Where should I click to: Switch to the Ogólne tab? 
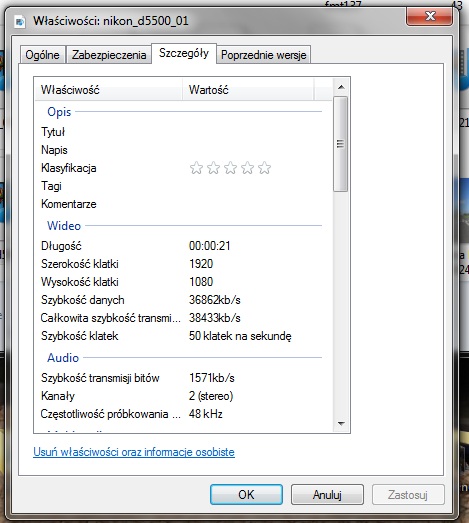pos(42,55)
